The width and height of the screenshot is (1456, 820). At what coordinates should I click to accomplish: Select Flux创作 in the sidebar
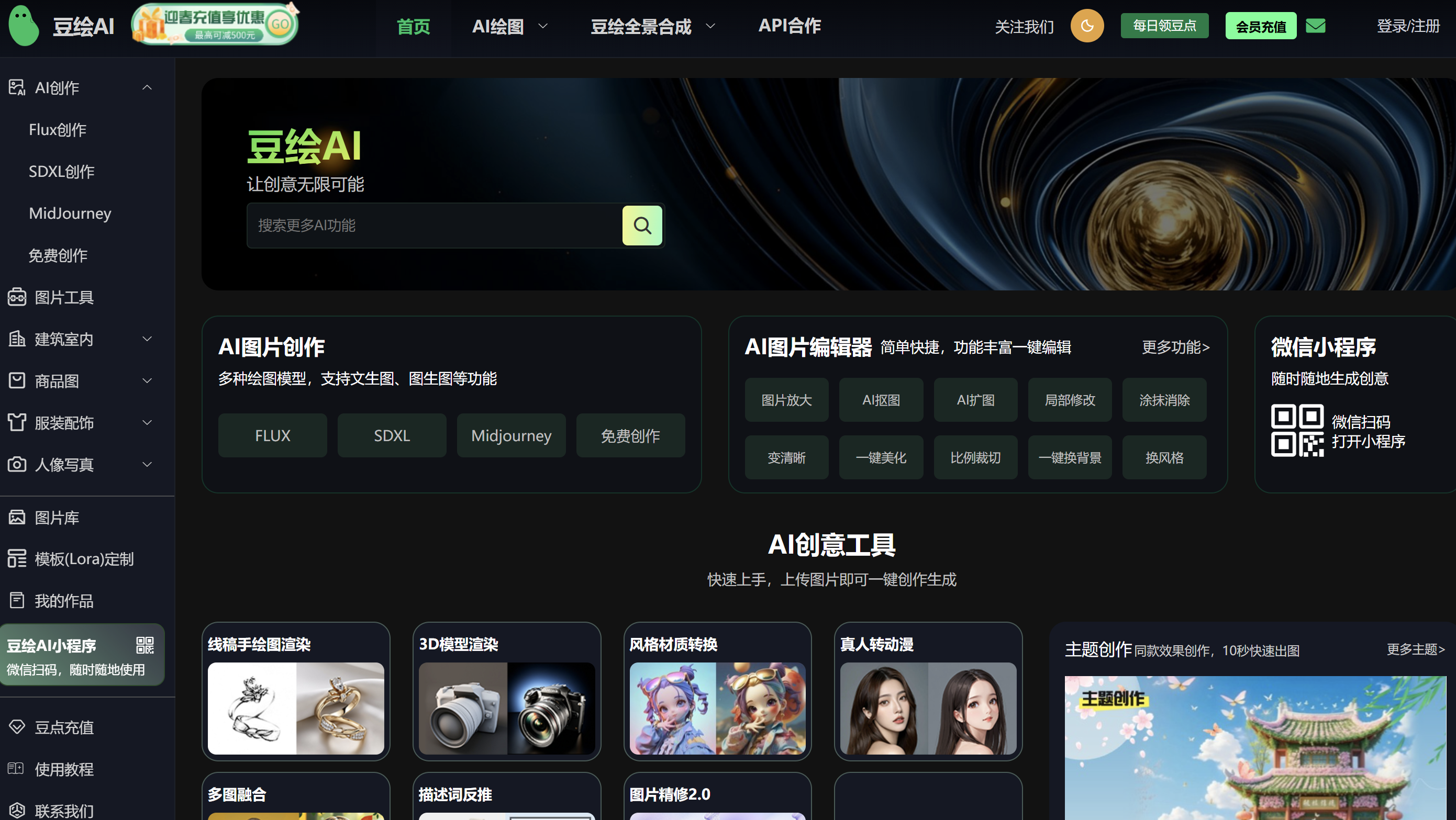click(58, 129)
